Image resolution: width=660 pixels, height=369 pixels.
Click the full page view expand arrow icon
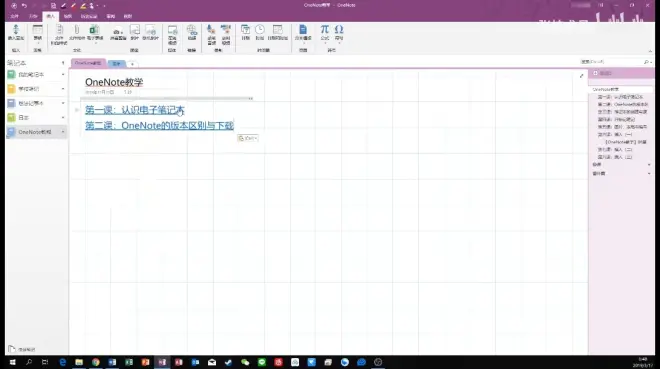[581, 76]
